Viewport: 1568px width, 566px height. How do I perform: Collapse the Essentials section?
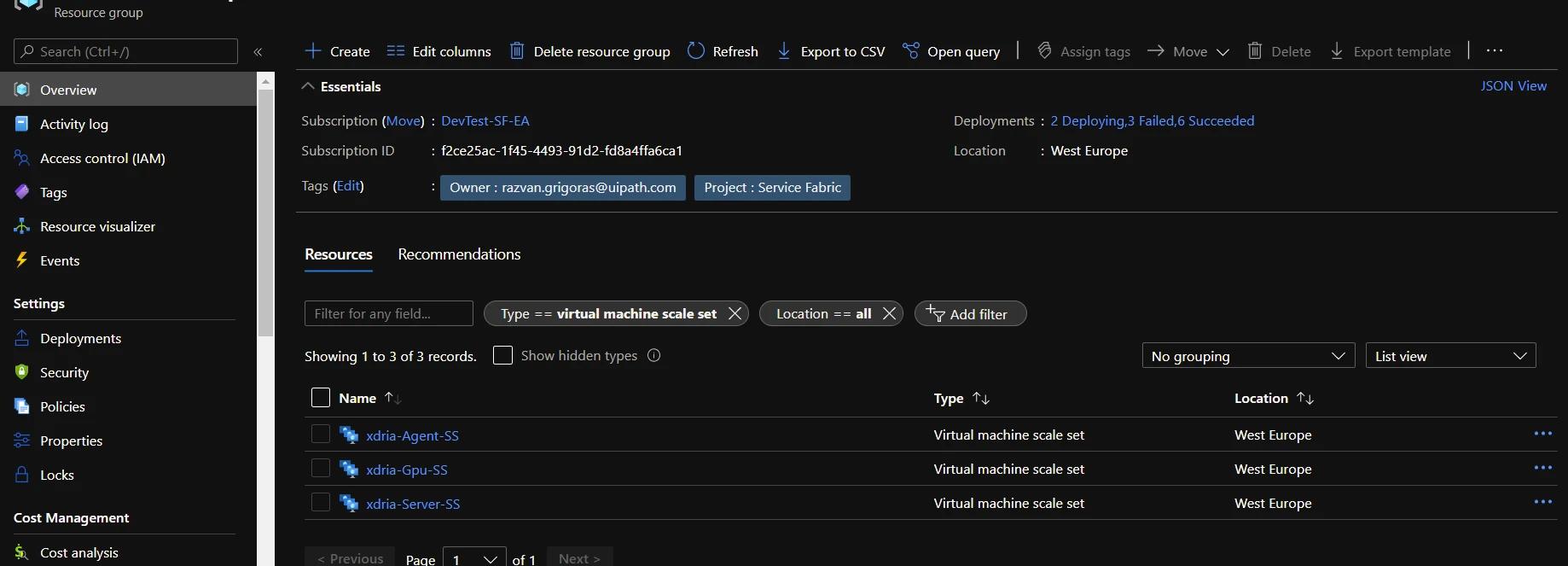(307, 86)
